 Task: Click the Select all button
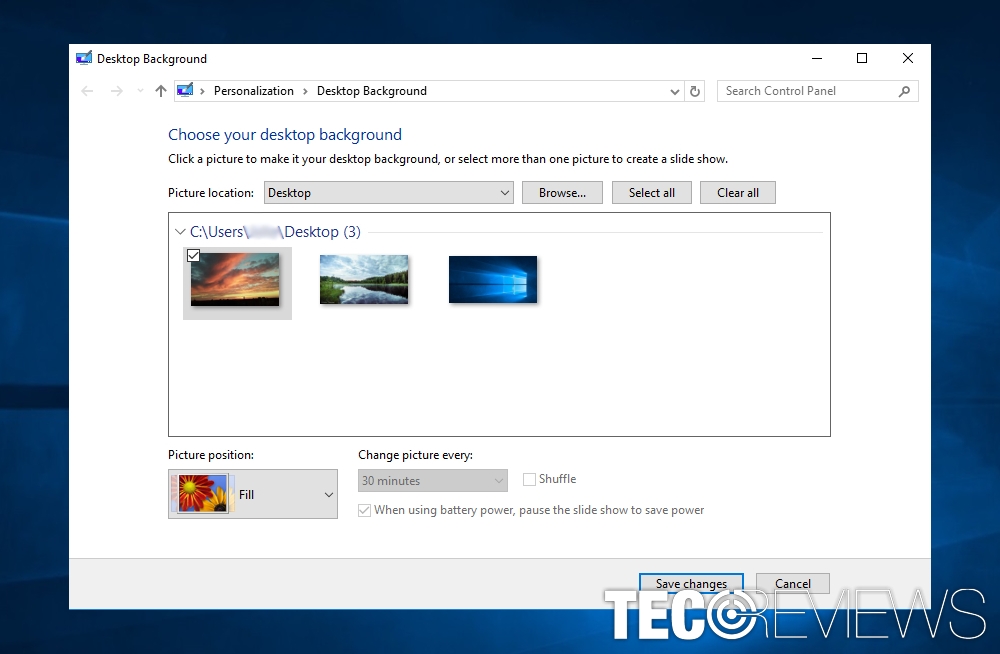coord(651,193)
